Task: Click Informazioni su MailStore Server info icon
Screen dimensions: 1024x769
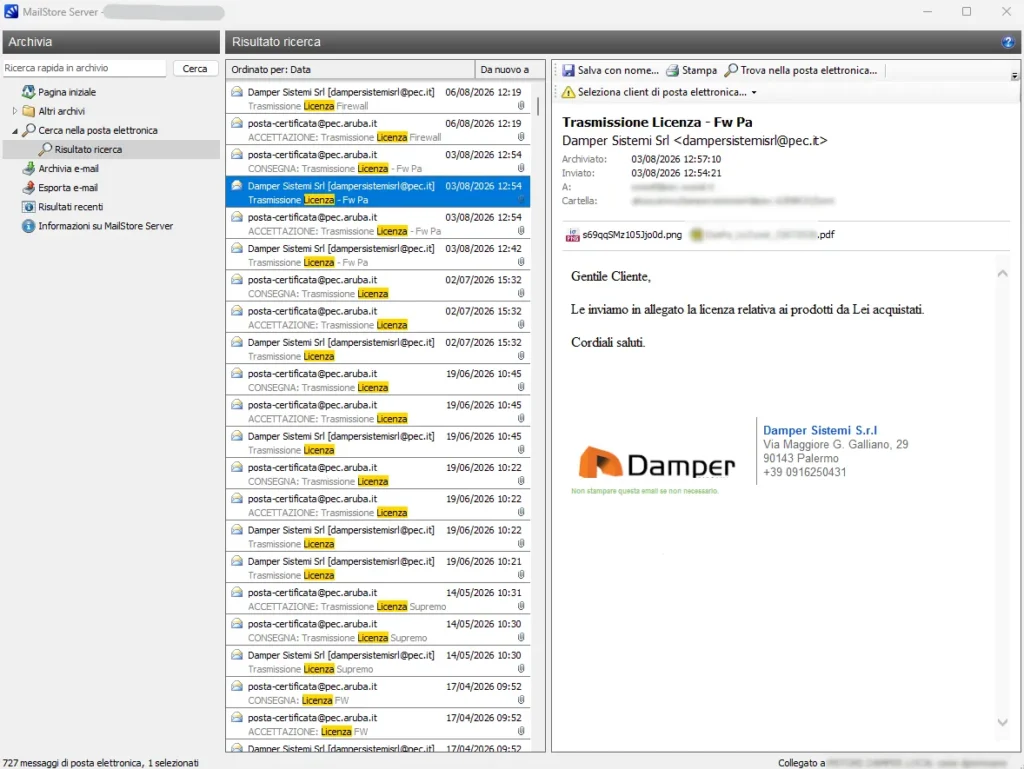Action: (x=28, y=226)
